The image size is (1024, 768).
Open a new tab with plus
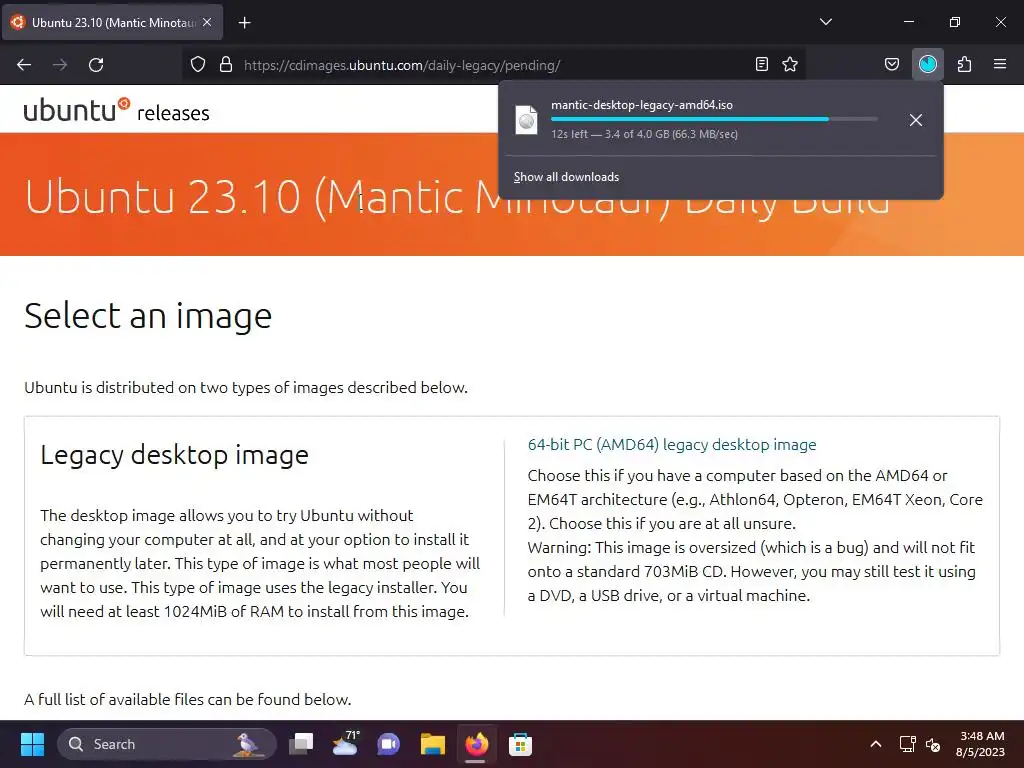[244, 23]
